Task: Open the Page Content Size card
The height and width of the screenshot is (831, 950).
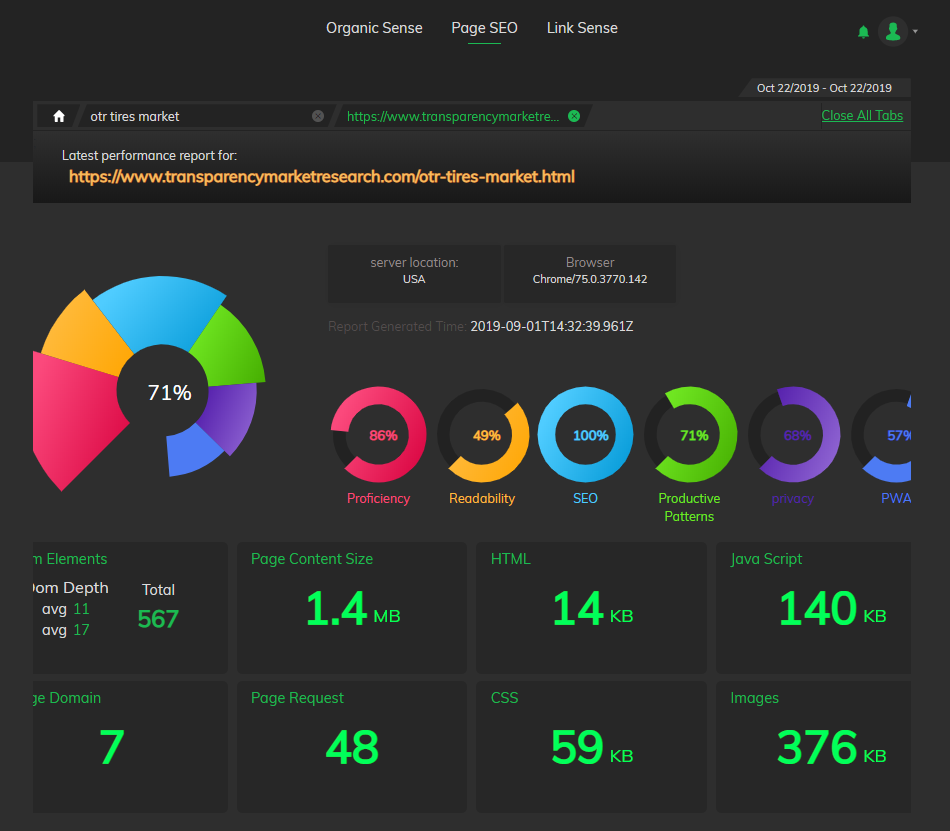Action: click(351, 608)
